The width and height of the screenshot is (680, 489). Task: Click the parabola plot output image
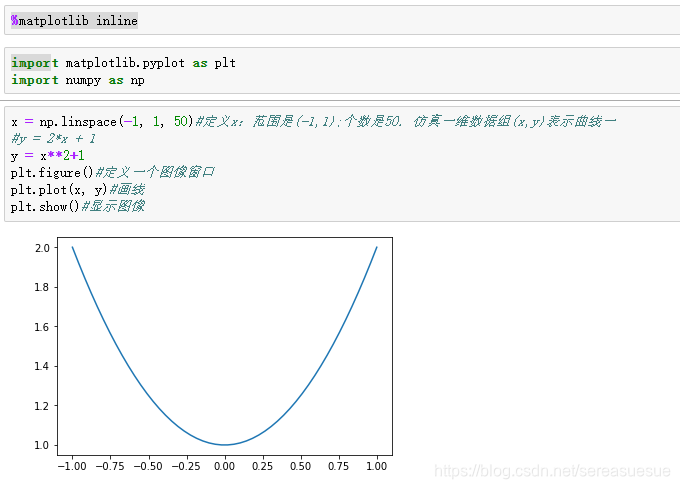coord(212,355)
